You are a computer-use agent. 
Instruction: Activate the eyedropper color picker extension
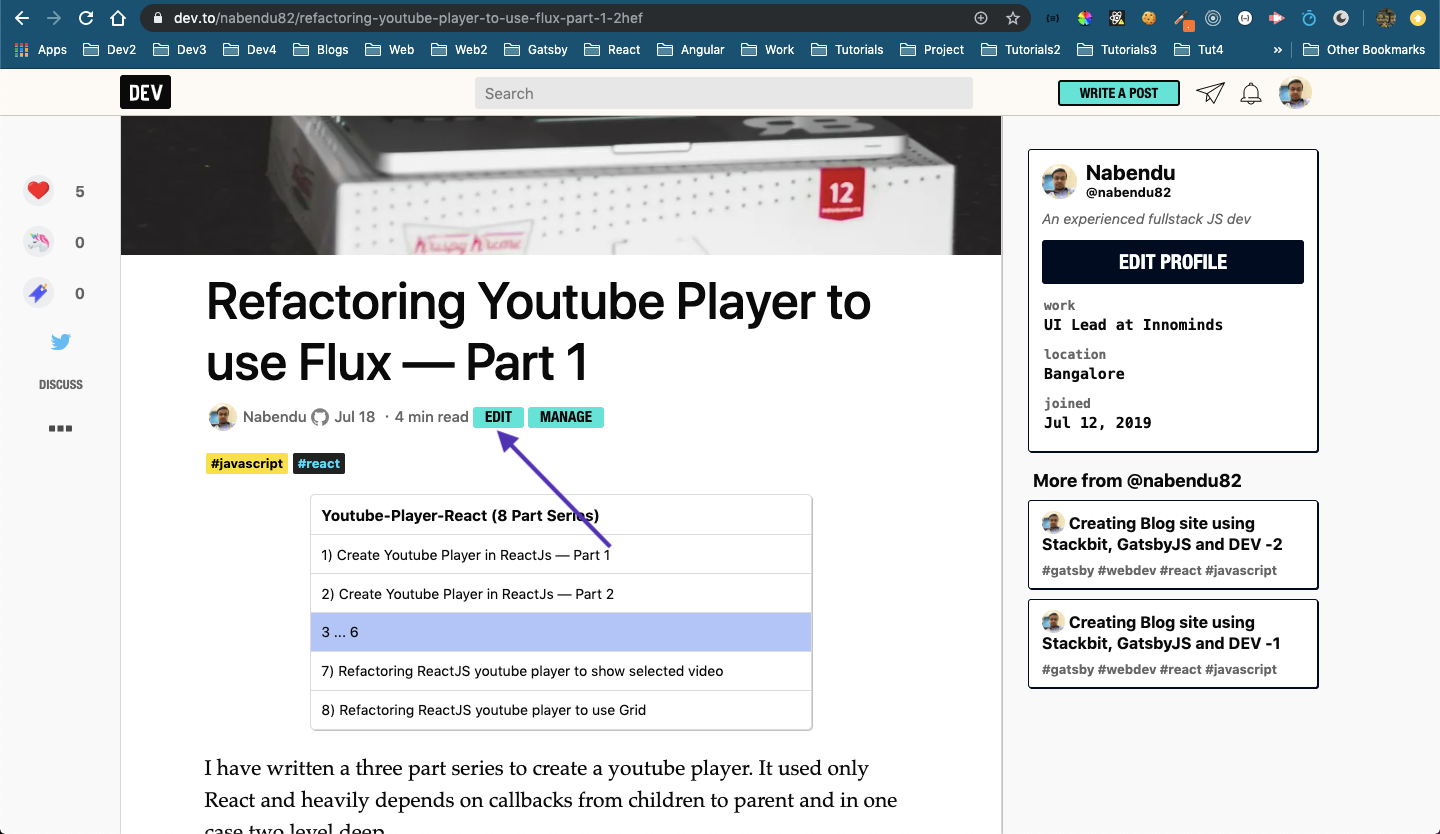coord(1182,19)
